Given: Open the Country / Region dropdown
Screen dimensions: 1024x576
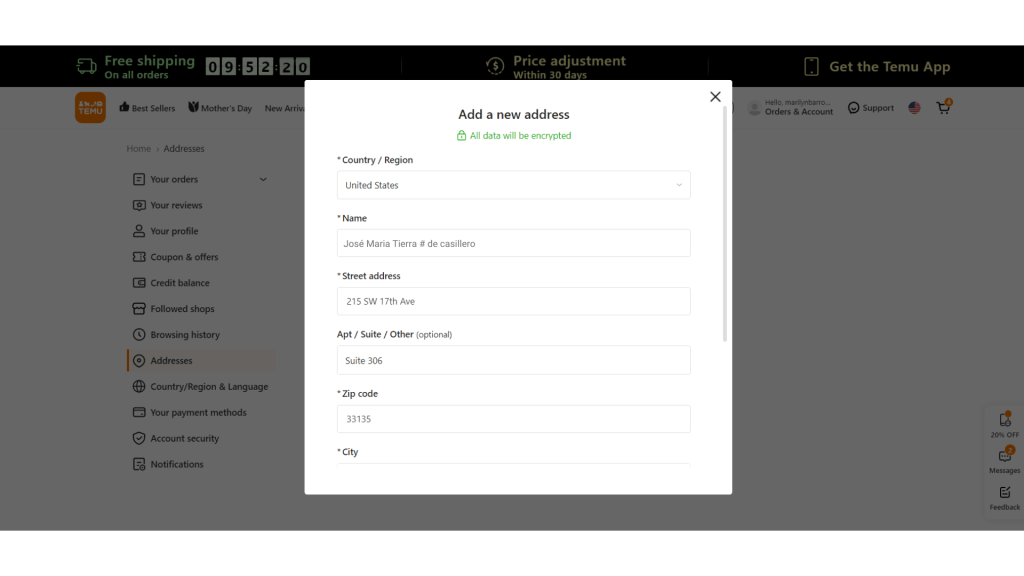Looking at the screenshot, I should pyautogui.click(x=513, y=185).
